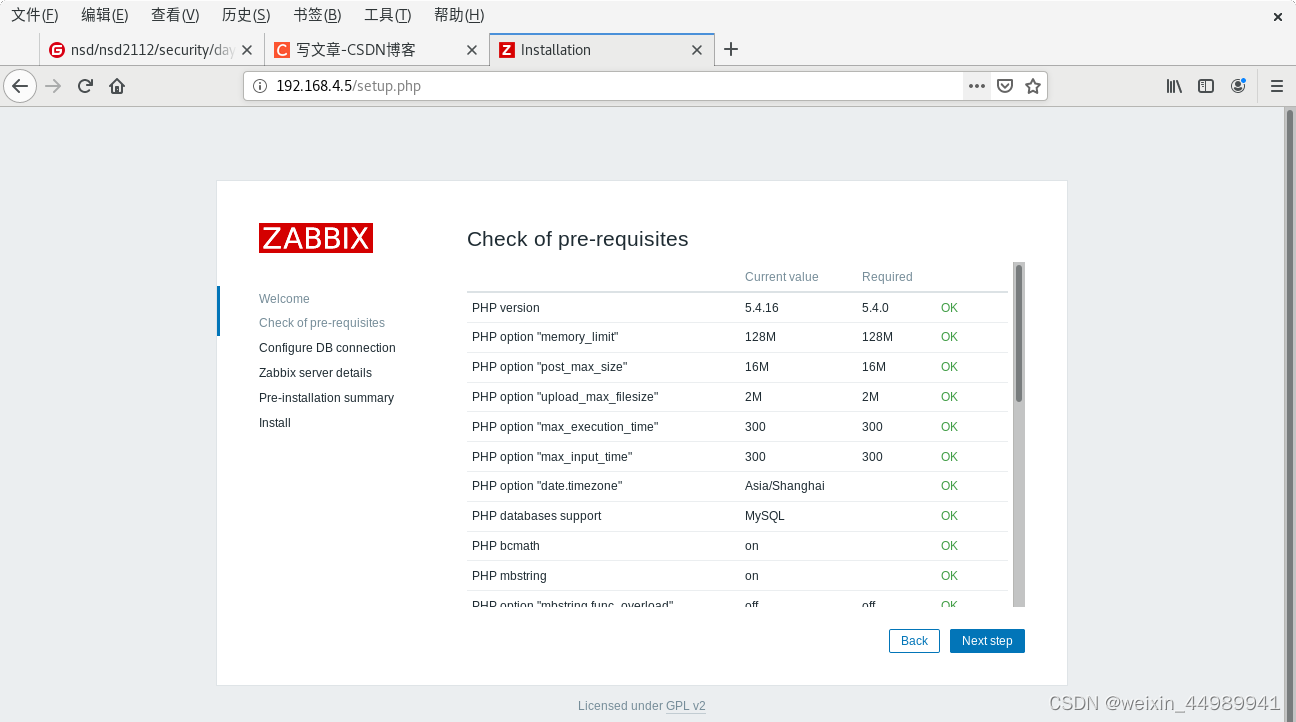Image resolution: width=1296 pixels, height=722 pixels.
Task: Close the browser window
Action: point(1278,16)
